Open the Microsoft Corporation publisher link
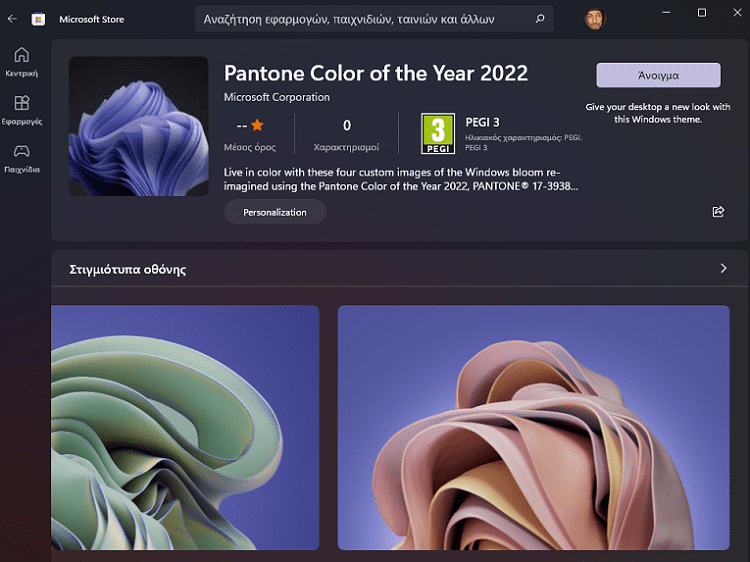The width and height of the screenshot is (750, 562). click(276, 97)
